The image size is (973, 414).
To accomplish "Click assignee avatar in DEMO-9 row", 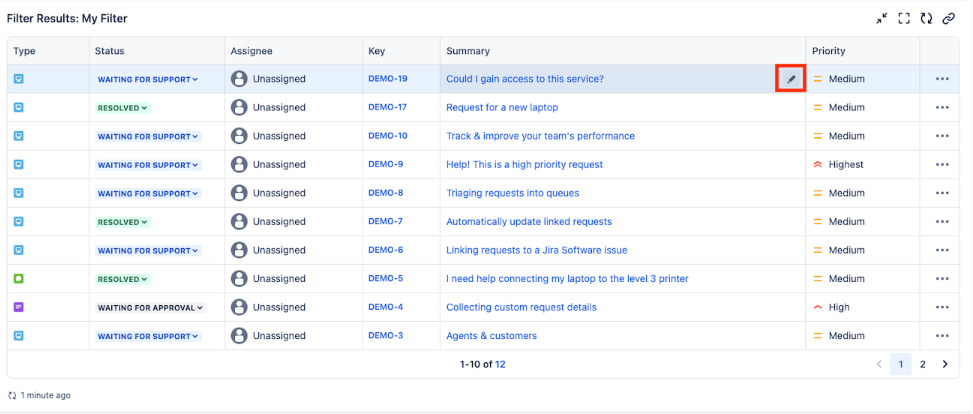I will pos(239,164).
